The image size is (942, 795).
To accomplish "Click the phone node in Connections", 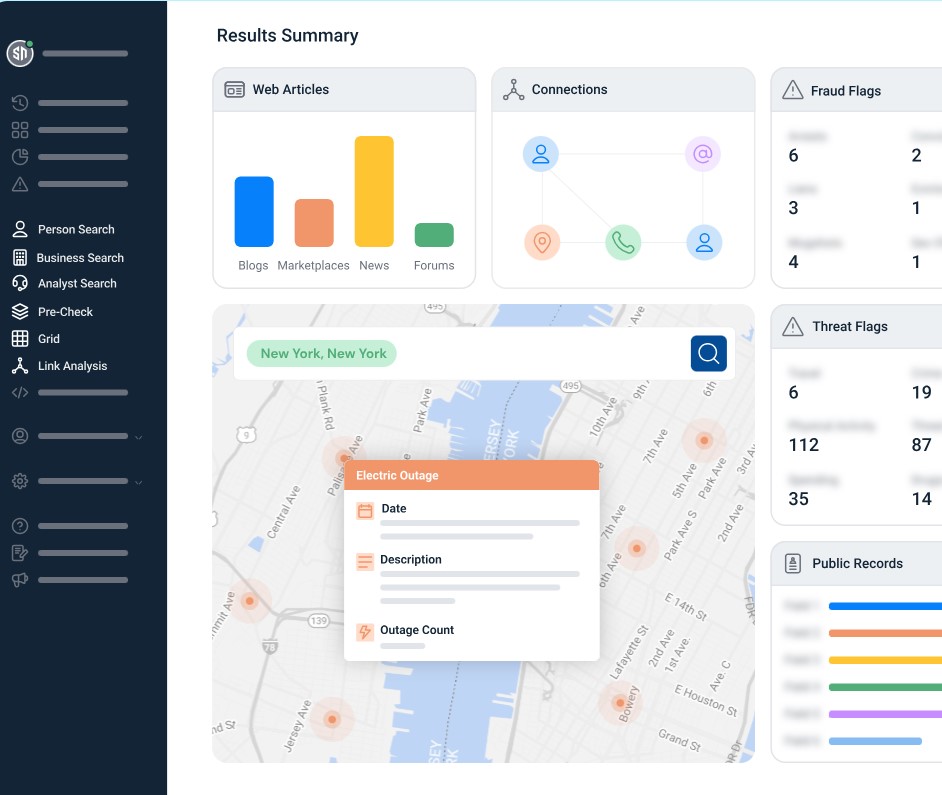I will point(623,242).
